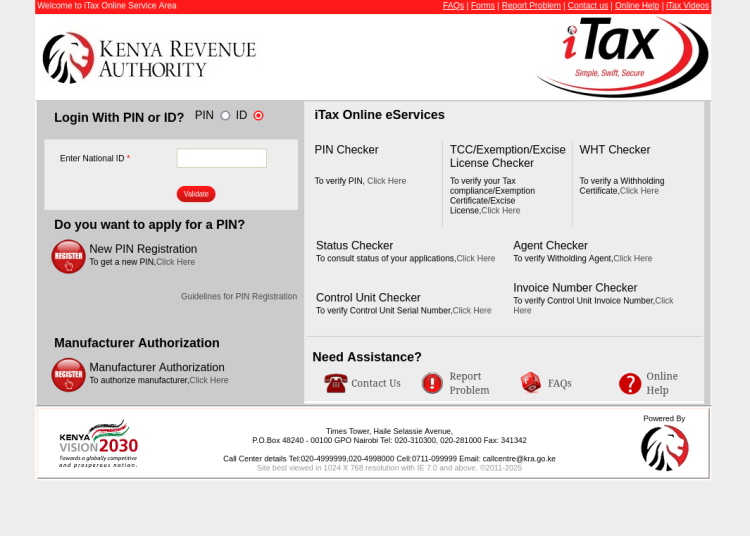Click the WHT Checker heading

[615, 150]
